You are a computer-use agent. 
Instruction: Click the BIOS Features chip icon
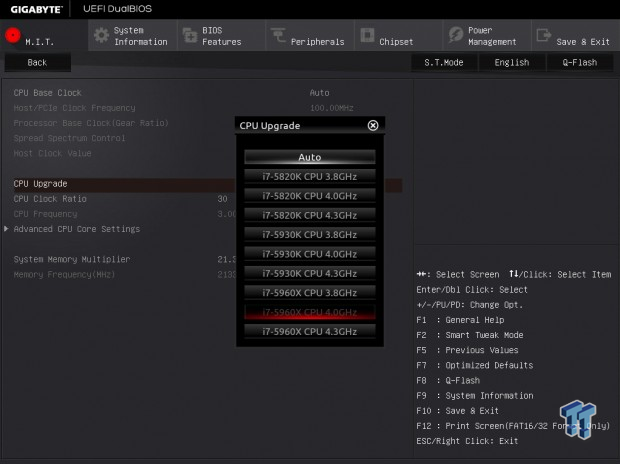point(190,36)
